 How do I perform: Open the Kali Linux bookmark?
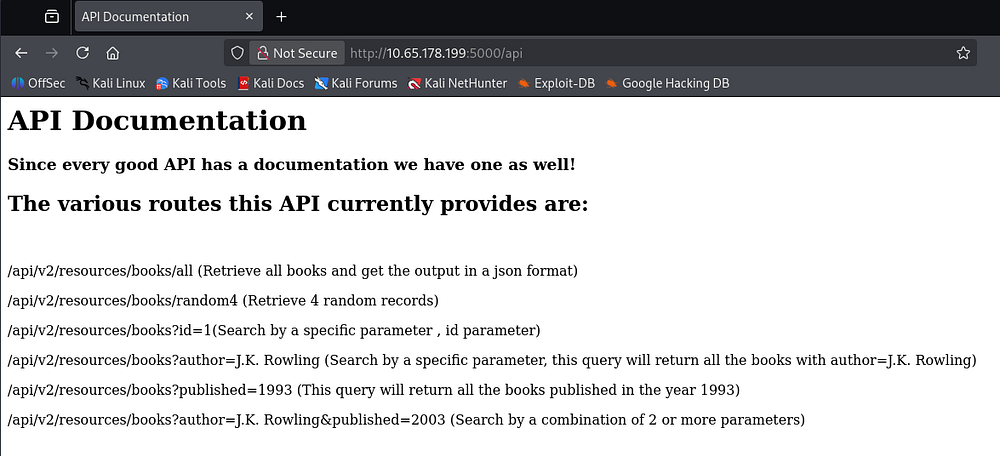pyautogui.click(x=110, y=83)
